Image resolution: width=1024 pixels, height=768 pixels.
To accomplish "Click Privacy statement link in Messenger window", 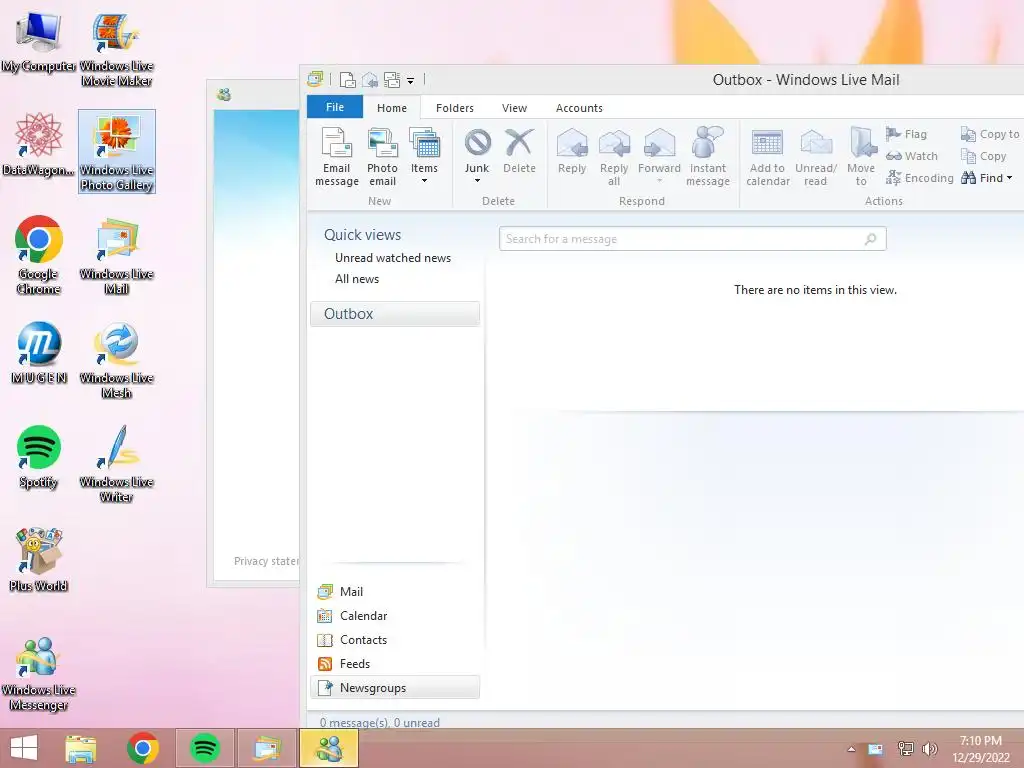I will (266, 561).
